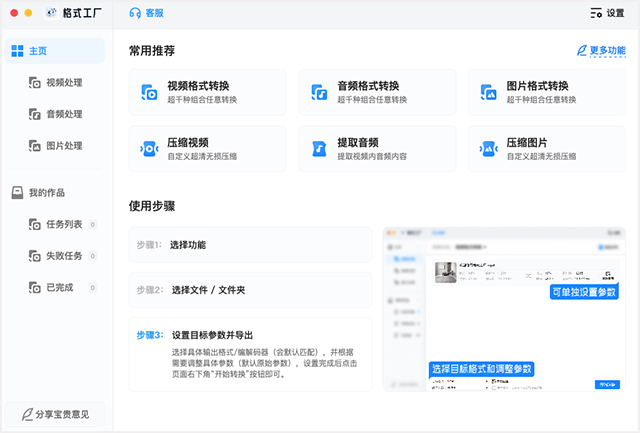
Task: Click the 音频处理 sidebar icon
Action: [x=35, y=114]
